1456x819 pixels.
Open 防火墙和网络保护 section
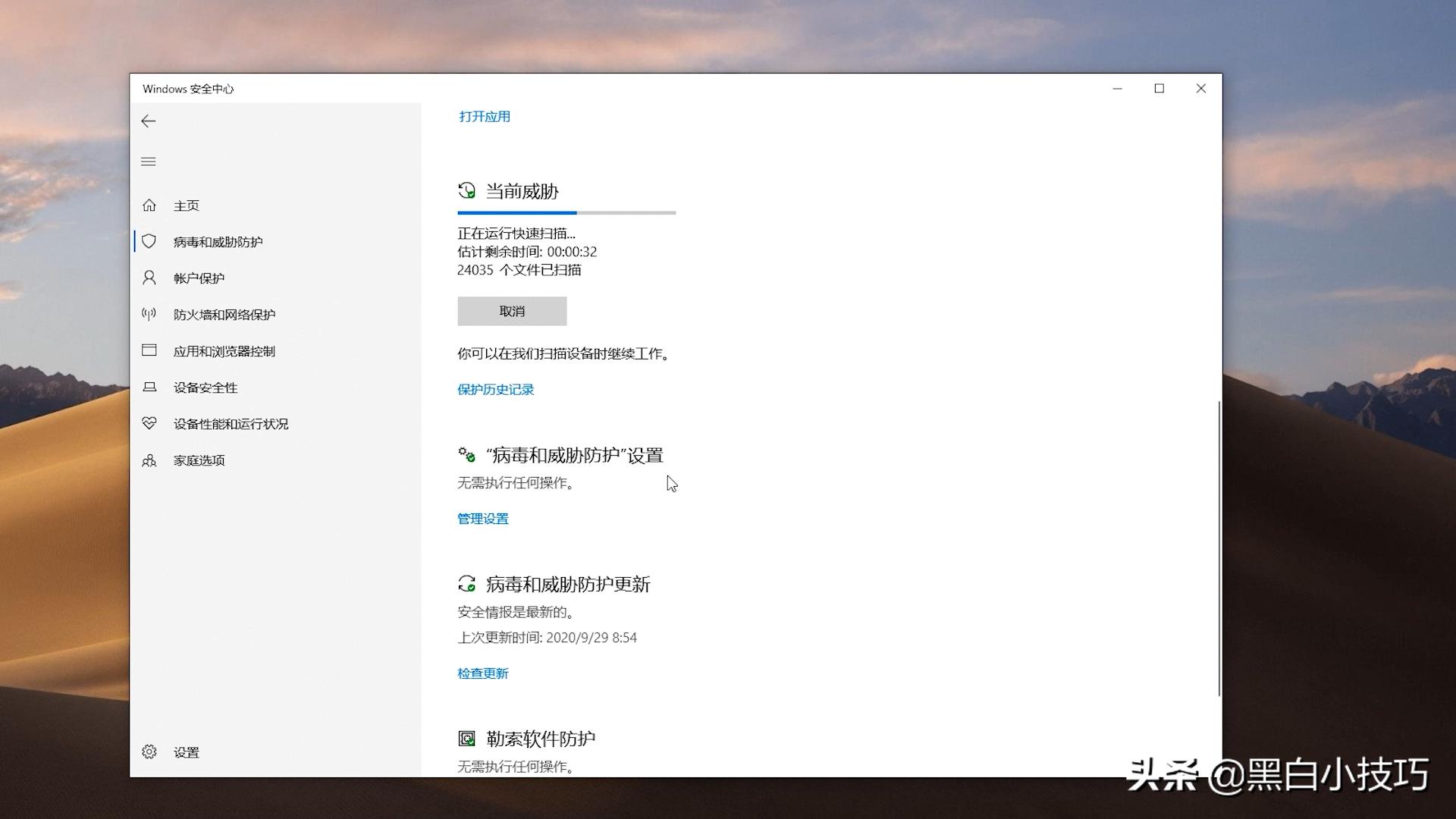click(x=149, y=315)
